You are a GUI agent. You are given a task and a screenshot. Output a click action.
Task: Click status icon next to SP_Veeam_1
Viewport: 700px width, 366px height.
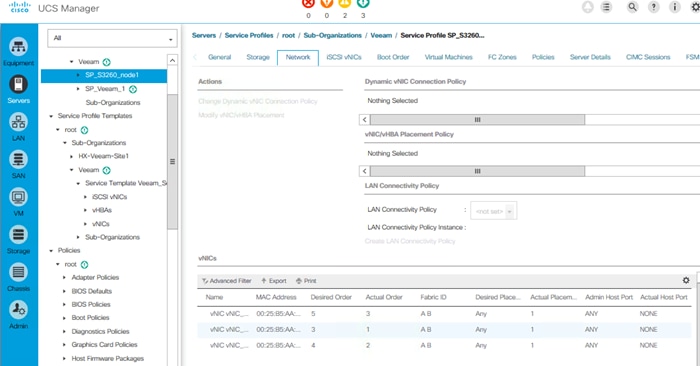(x=133, y=89)
